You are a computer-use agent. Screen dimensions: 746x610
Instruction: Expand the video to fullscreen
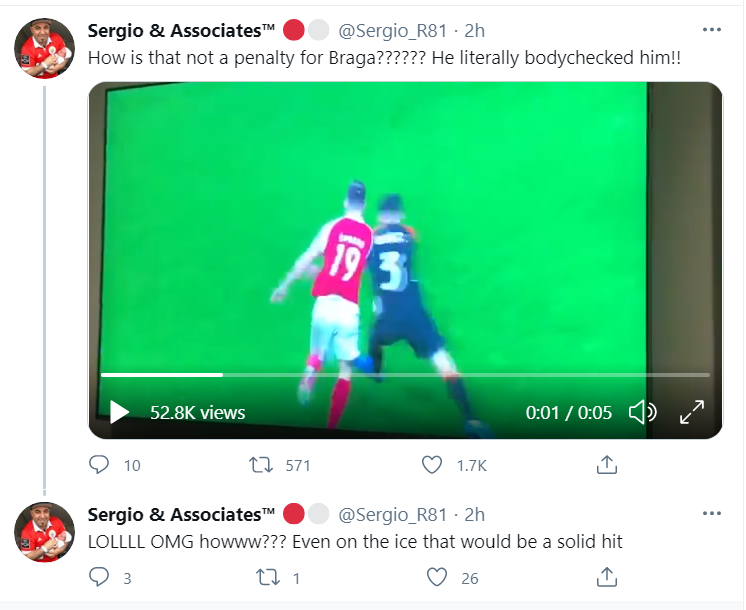pos(692,412)
